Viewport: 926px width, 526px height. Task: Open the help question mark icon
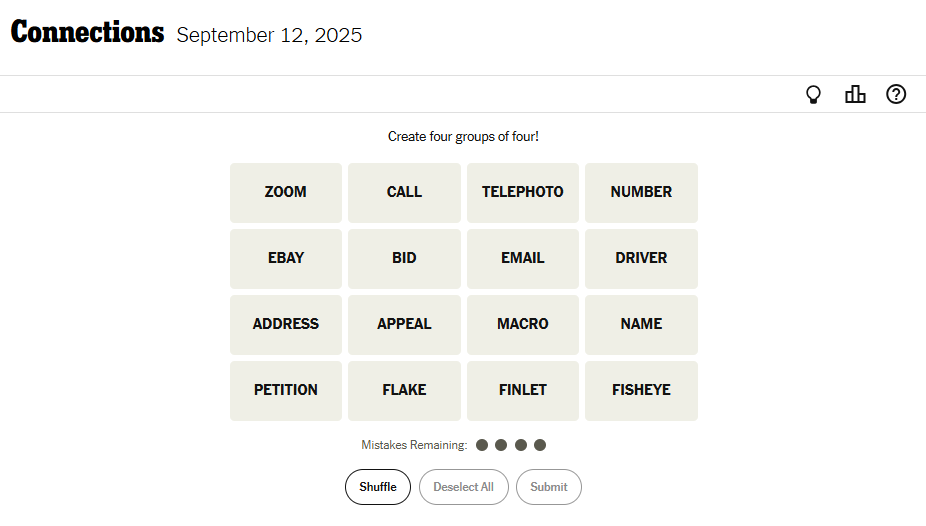click(x=896, y=95)
